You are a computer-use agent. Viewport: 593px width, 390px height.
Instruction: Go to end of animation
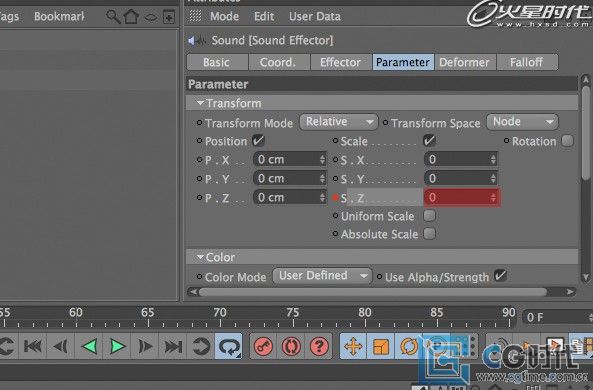(173, 346)
